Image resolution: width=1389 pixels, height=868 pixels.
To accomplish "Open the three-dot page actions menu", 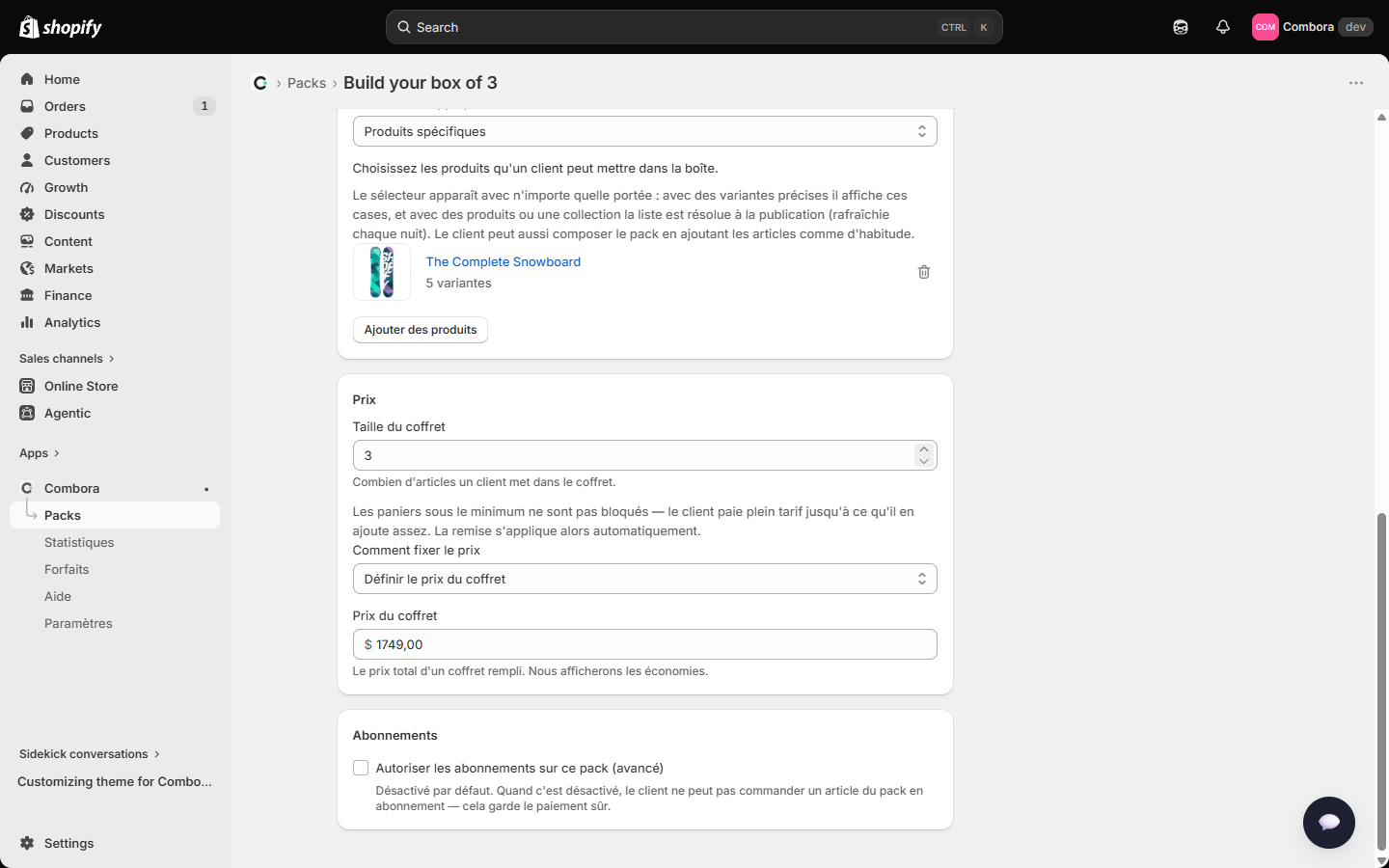I will 1355,83.
